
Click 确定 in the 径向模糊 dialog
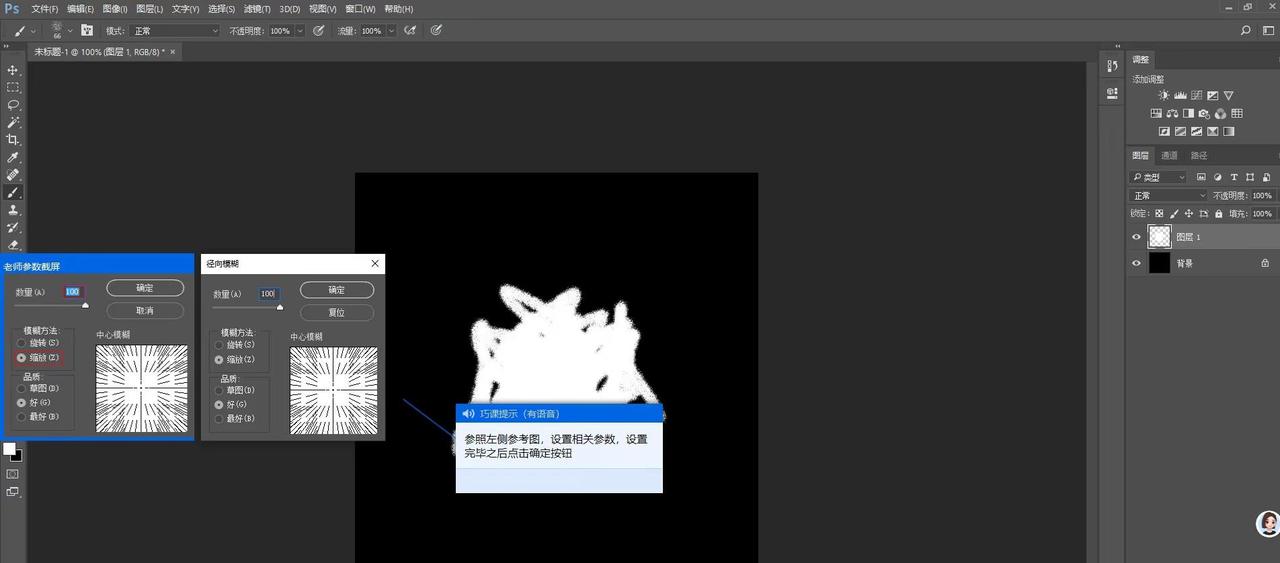point(338,290)
